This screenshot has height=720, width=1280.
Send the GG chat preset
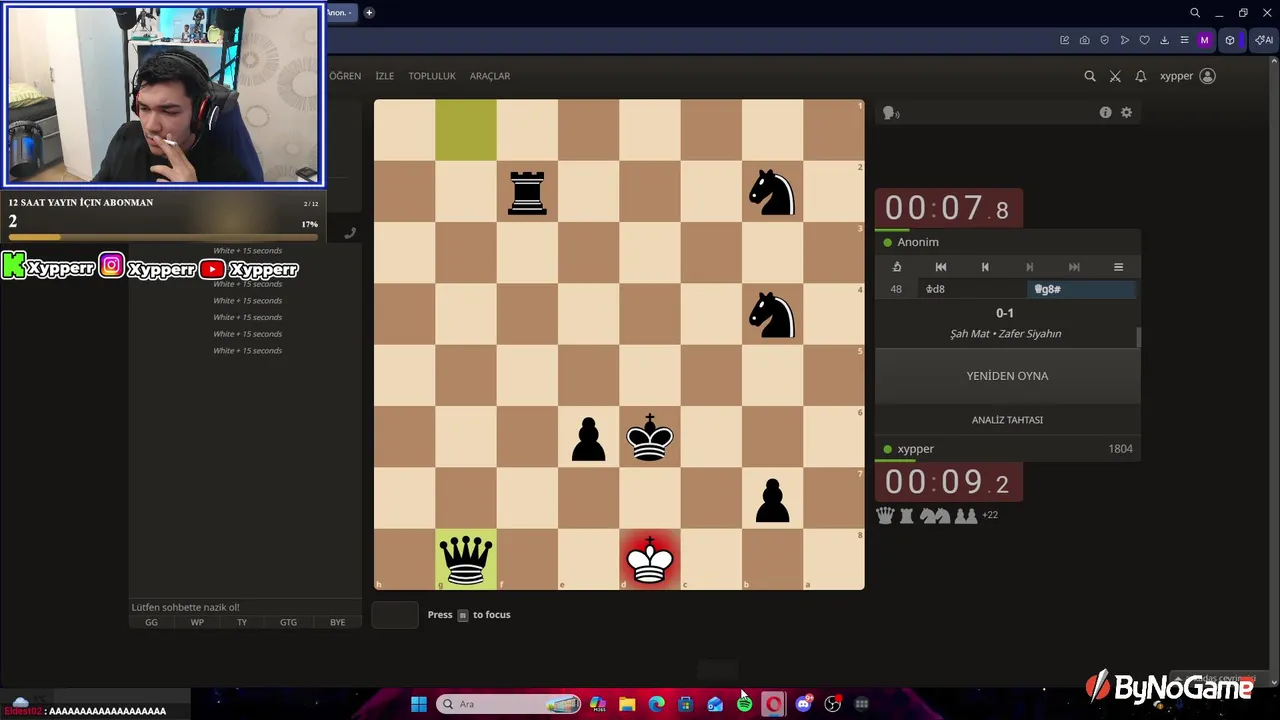coord(151,622)
